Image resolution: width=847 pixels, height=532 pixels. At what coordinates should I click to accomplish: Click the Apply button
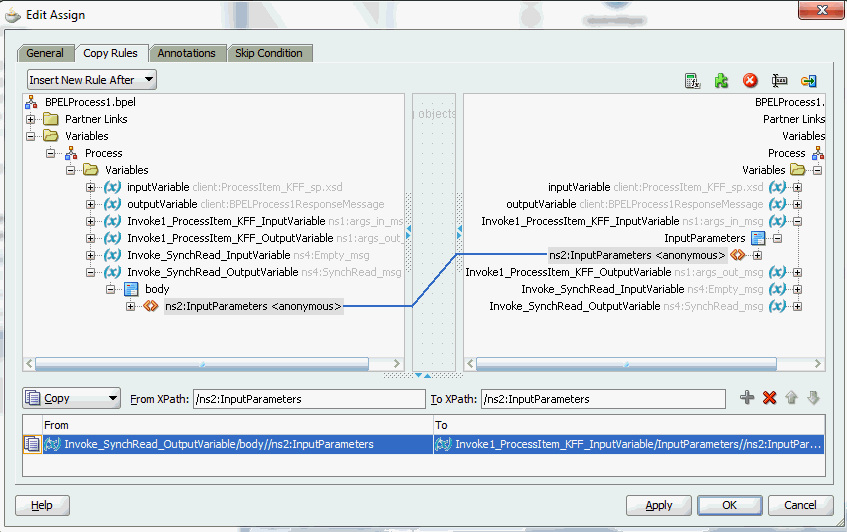[x=658, y=506]
